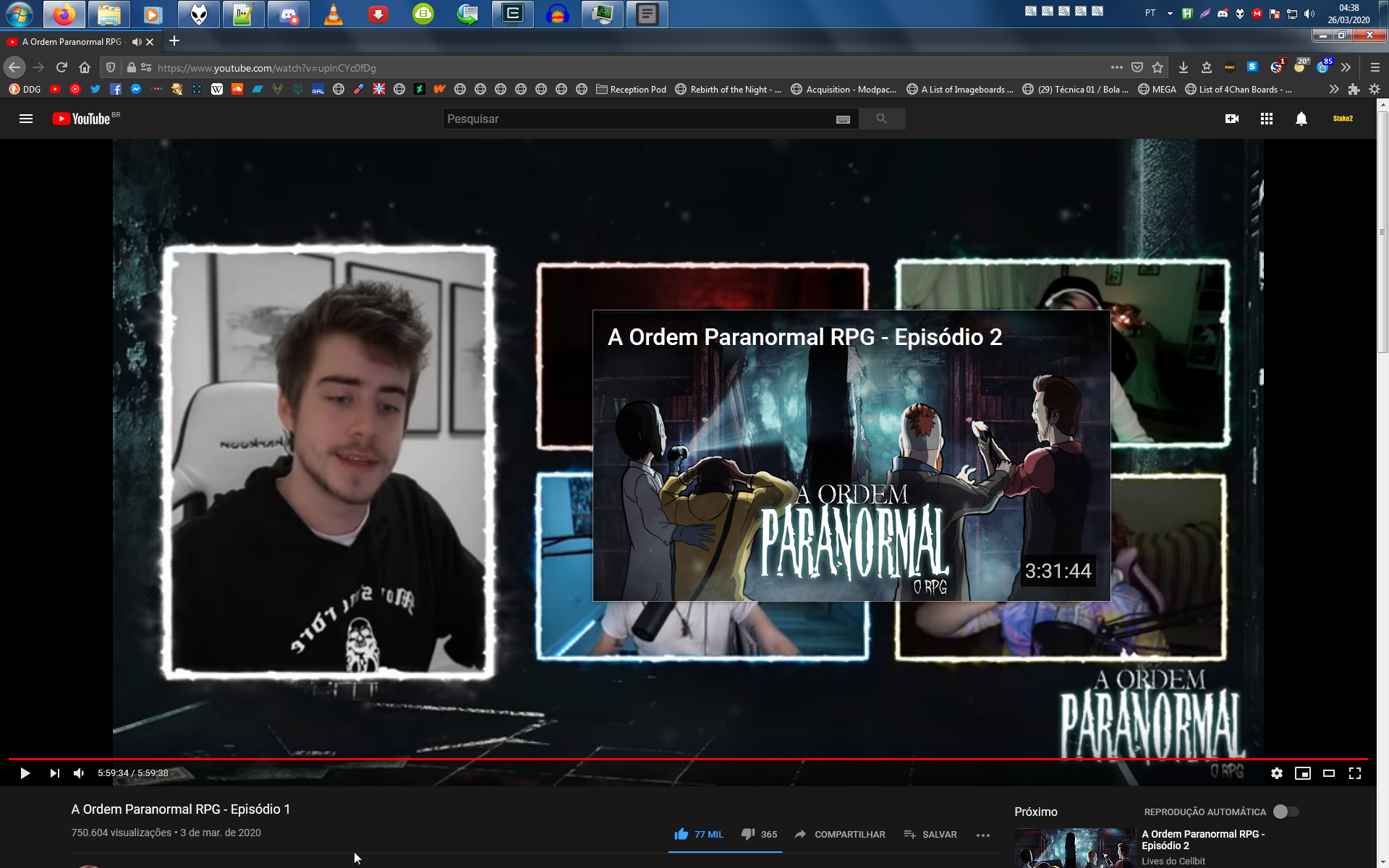Image resolution: width=1389 pixels, height=868 pixels.
Task: Open YouTube notifications bell
Action: 1301,119
